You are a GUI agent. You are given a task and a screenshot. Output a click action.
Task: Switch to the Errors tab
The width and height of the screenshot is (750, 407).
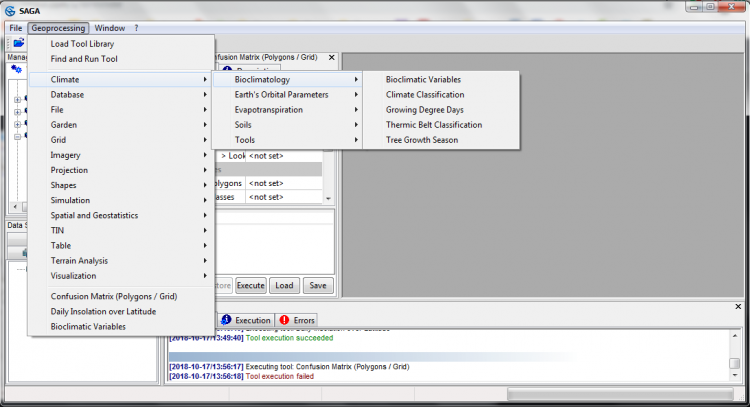(298, 320)
